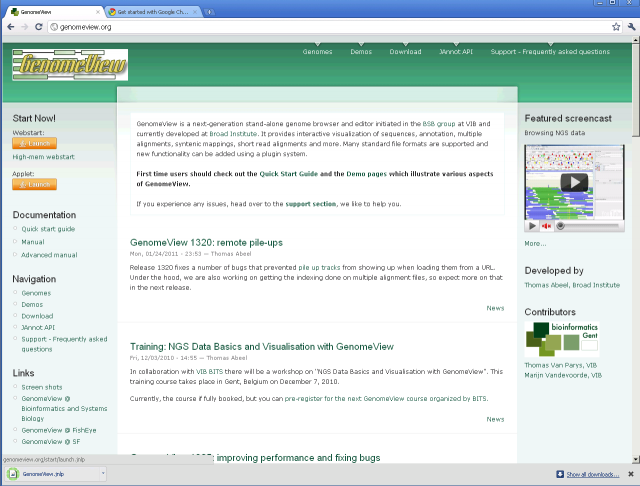Open GenomeView 1320: remote pile-ups article
640x486 pixels.
click(206, 243)
